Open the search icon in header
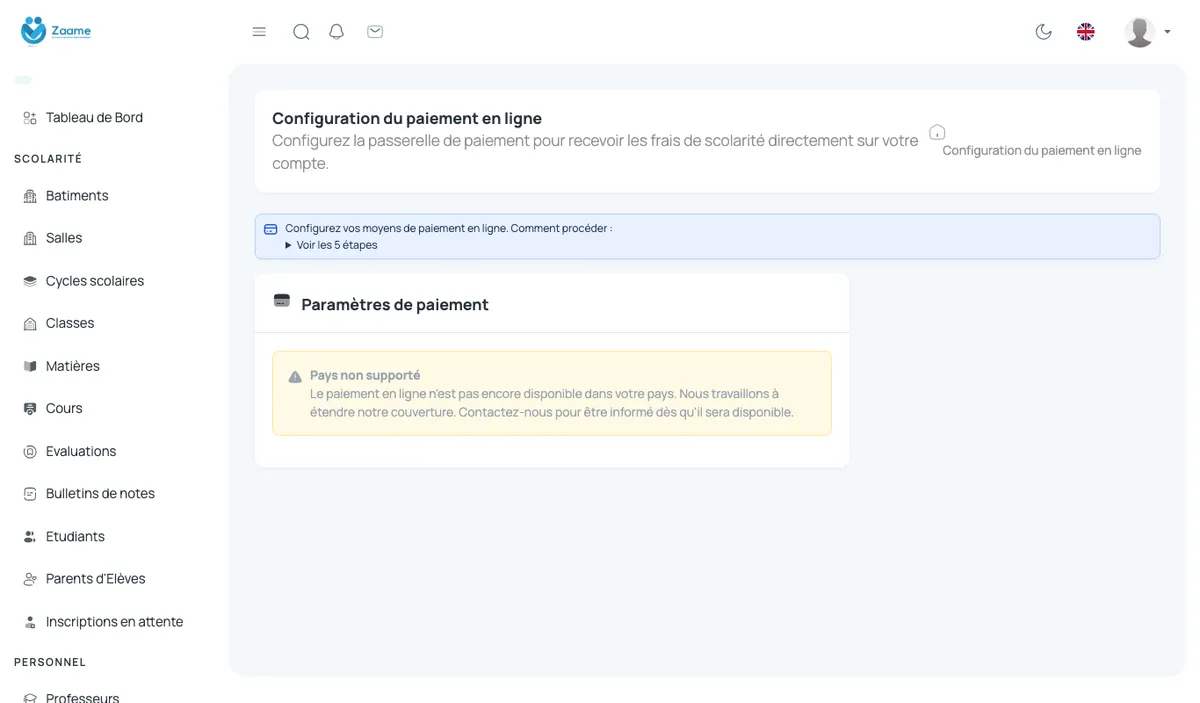This screenshot has height=703, width=1200. coord(301,32)
